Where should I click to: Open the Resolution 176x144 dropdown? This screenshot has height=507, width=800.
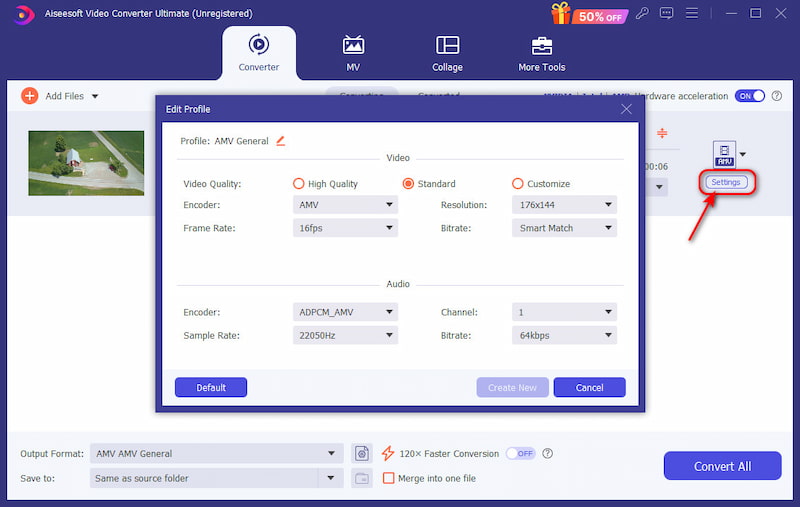click(564, 205)
